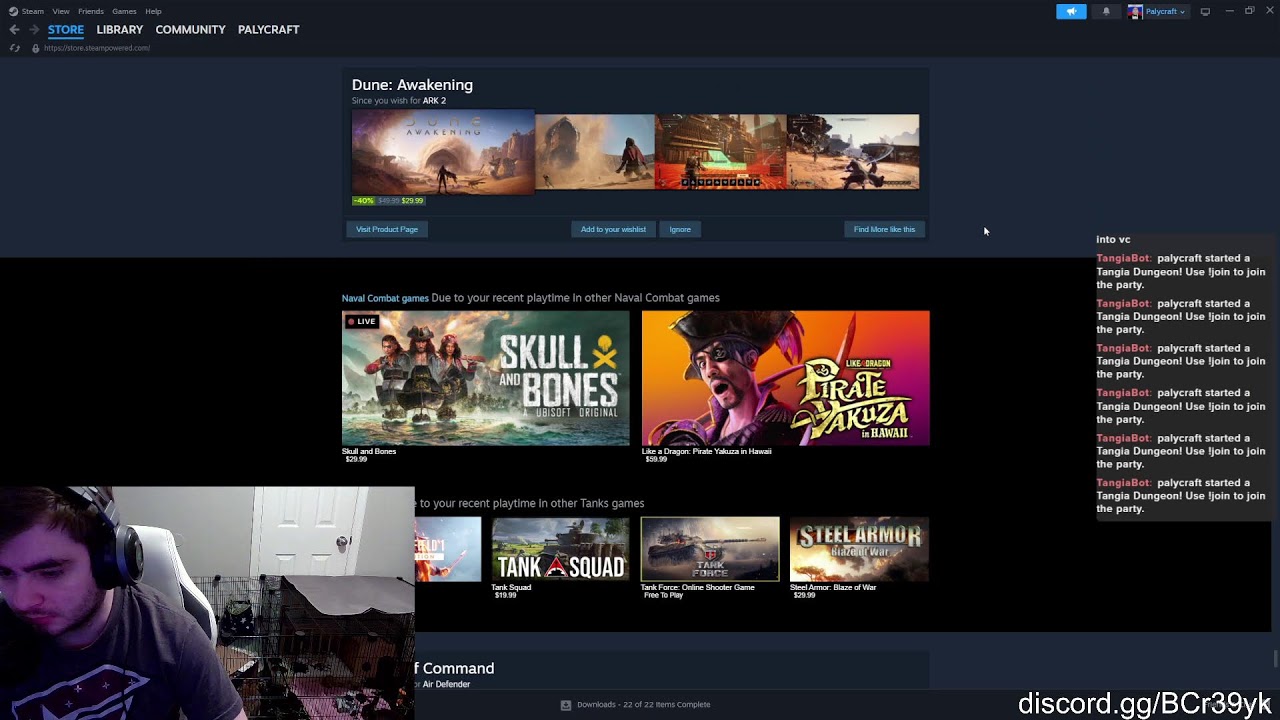
Task: Click Visit Product Page button
Action: pos(387,229)
